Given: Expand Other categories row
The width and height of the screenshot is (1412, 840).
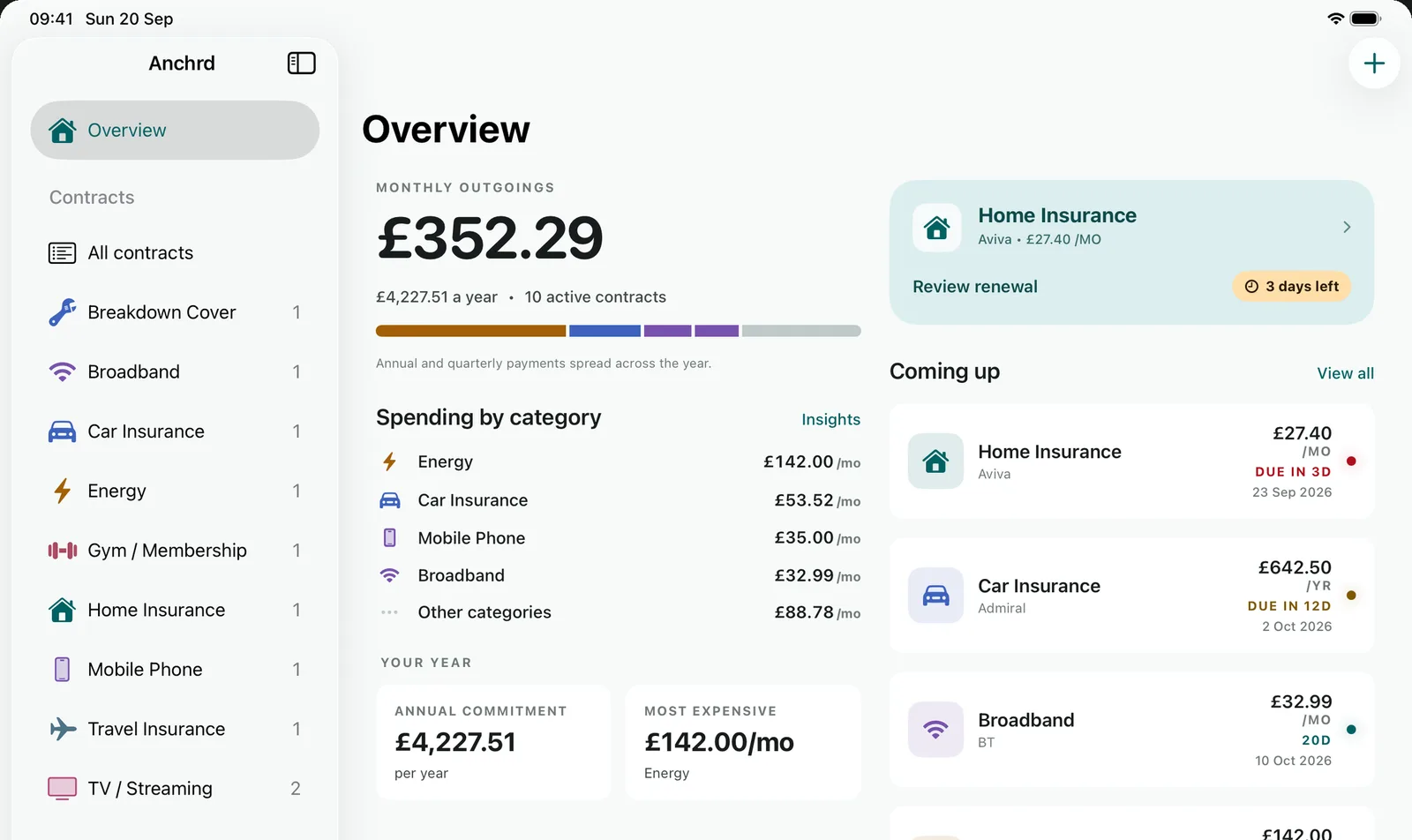Looking at the screenshot, I should click(x=619, y=613).
